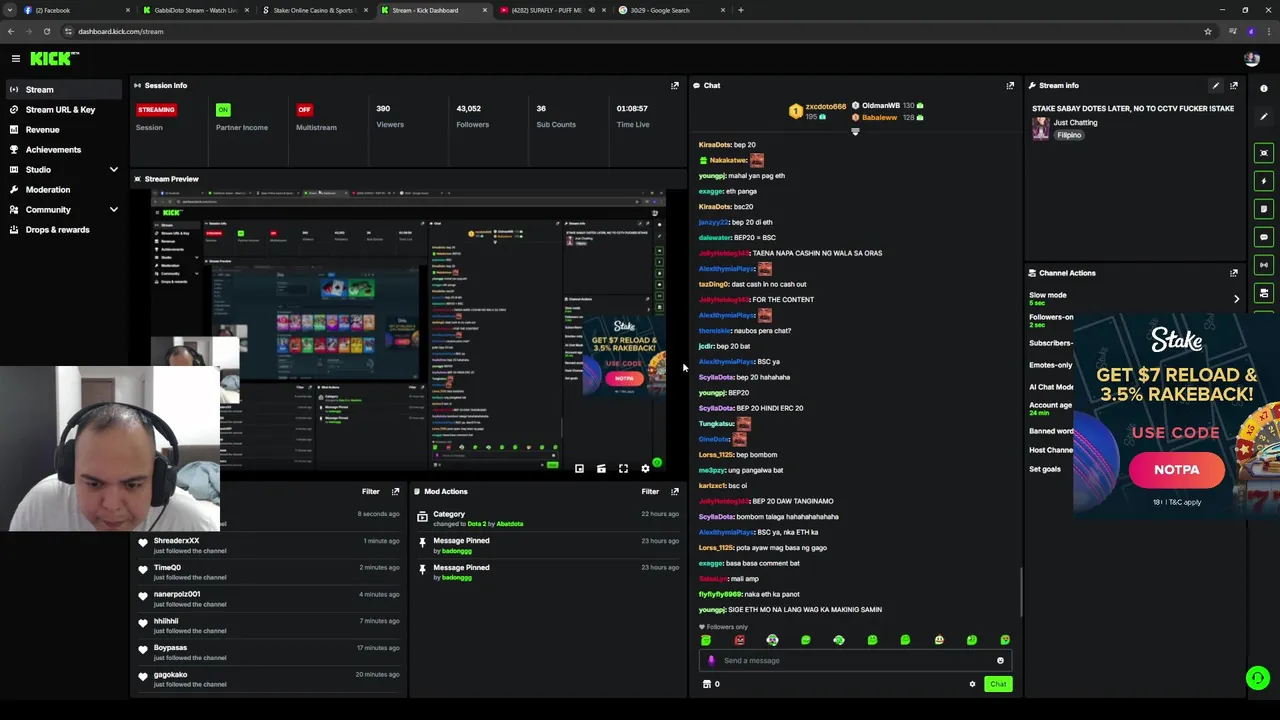This screenshot has height=720, width=1280.
Task: Pop out the Channel Actions panel
Action: point(1234,273)
